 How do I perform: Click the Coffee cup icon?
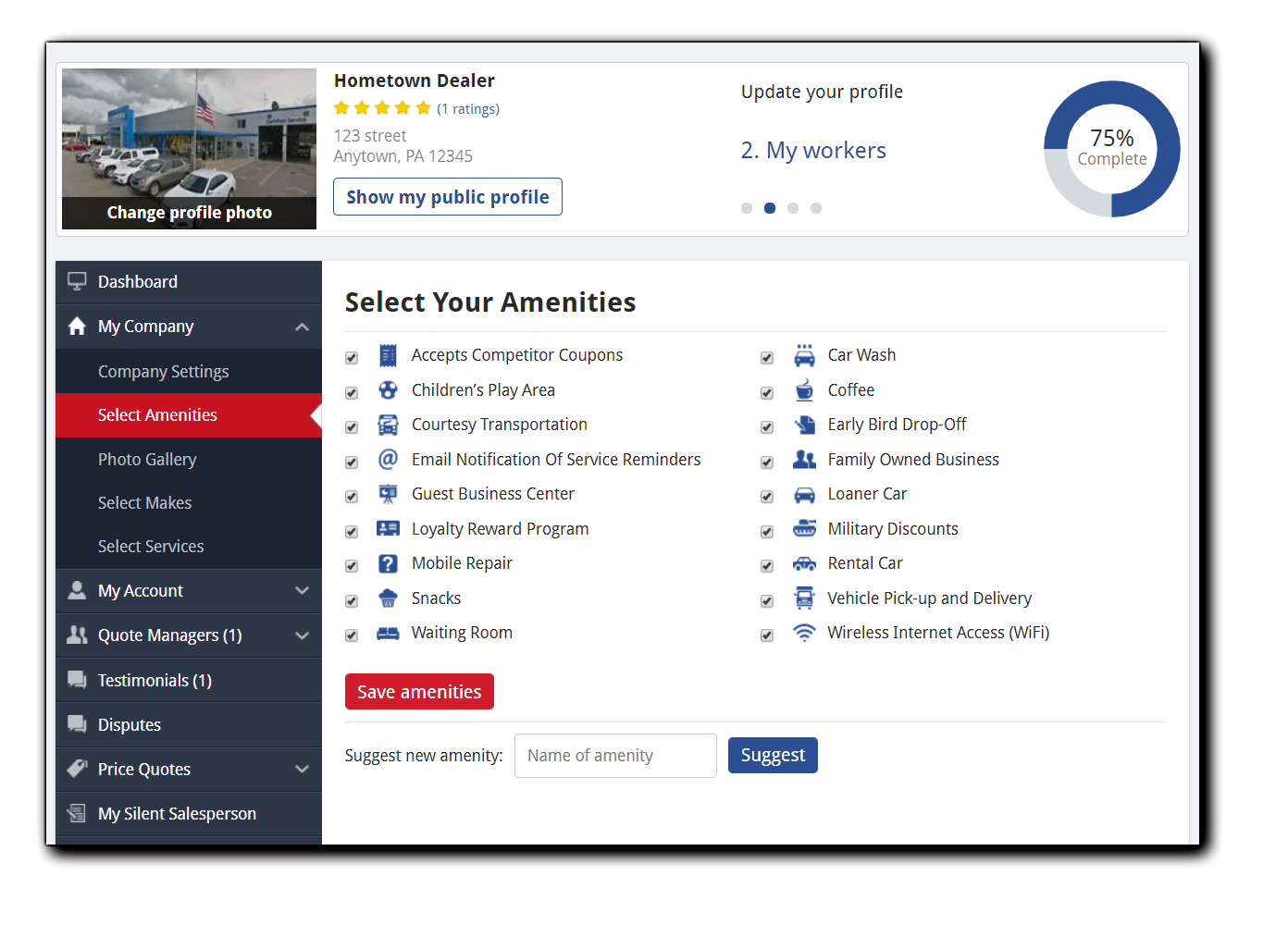804,390
